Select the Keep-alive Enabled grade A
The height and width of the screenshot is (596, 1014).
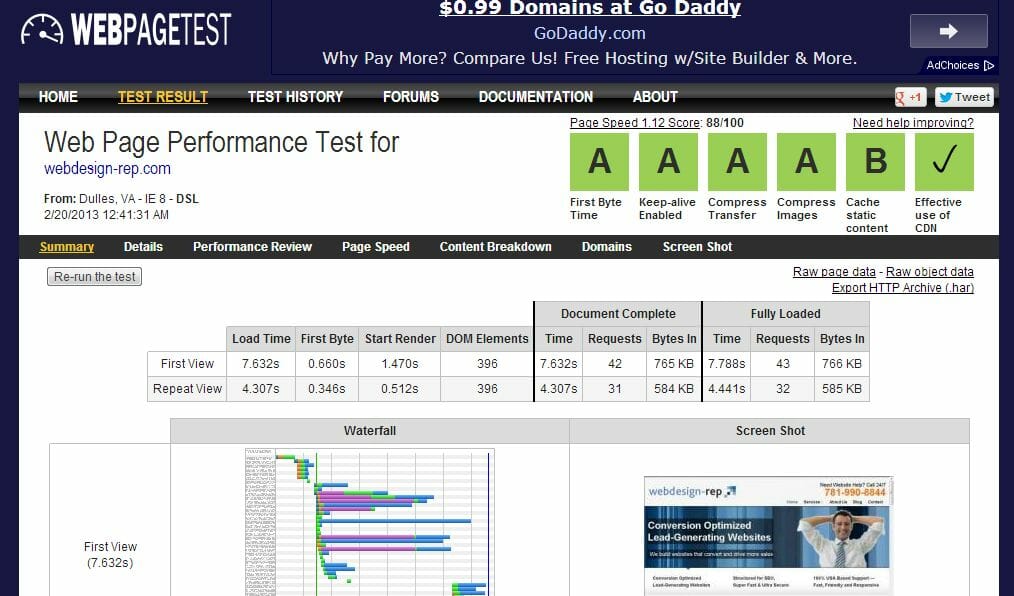[668, 162]
